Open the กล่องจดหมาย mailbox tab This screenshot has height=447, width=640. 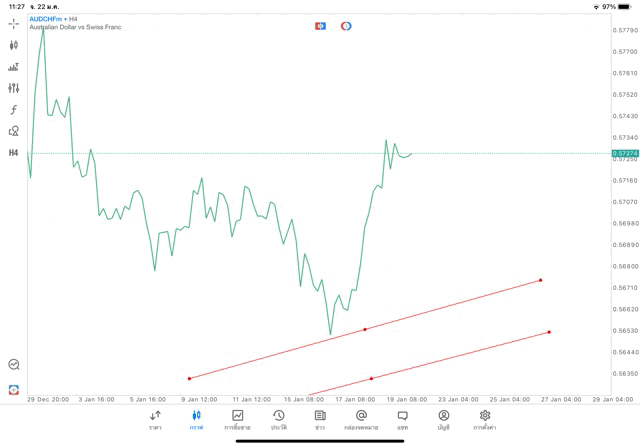click(x=361, y=420)
